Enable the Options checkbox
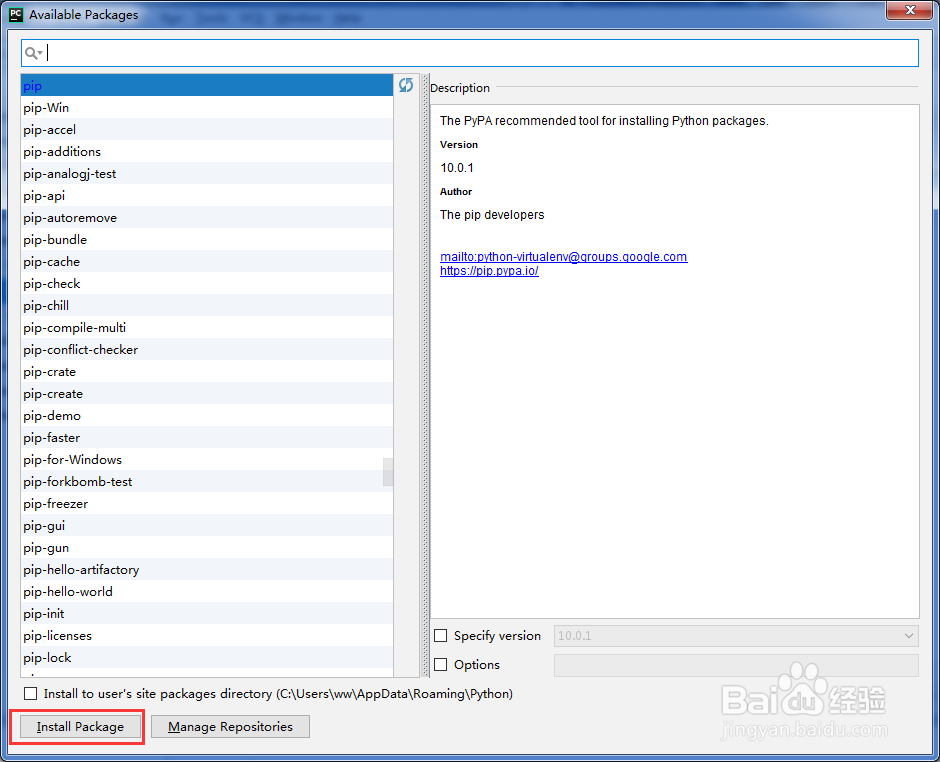Viewport: 940px width, 762px height. click(x=441, y=664)
